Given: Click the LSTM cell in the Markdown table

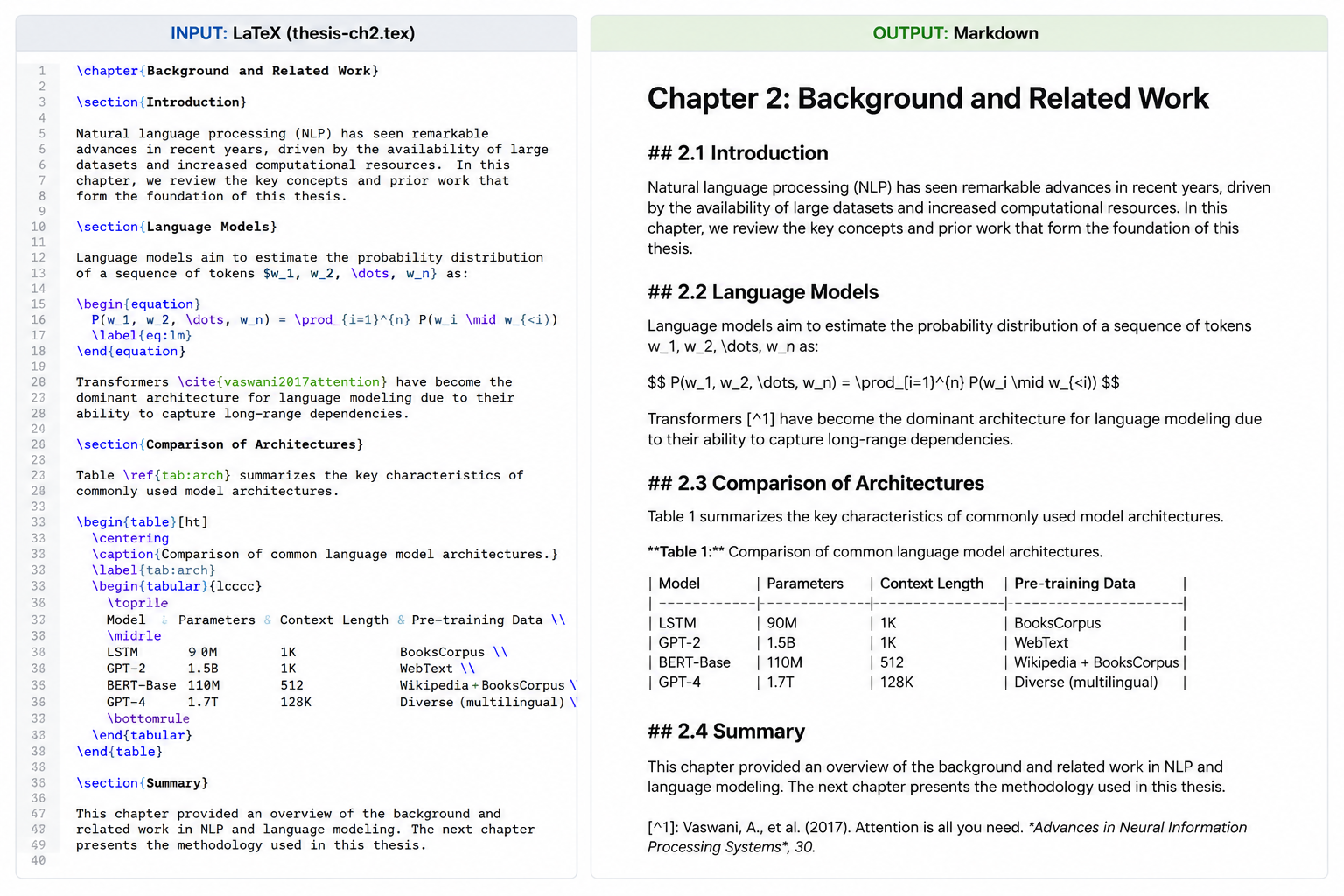Looking at the screenshot, I should 677,623.
